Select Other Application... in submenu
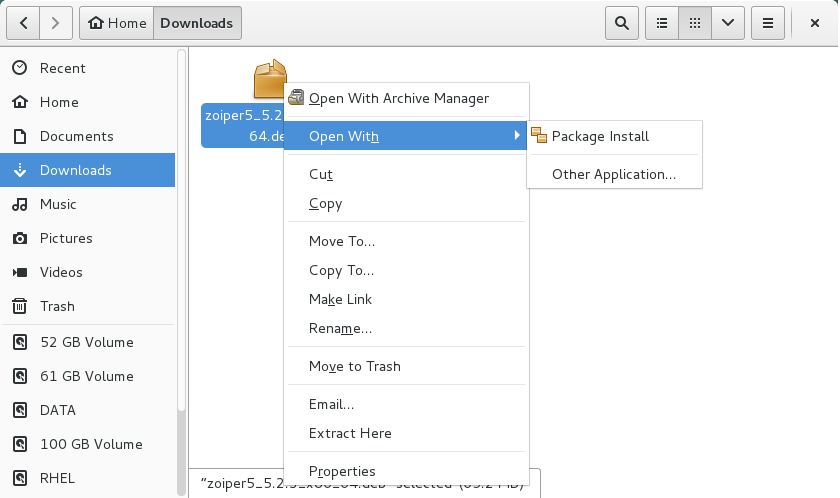Screen dimensions: 840x498 point(614,174)
